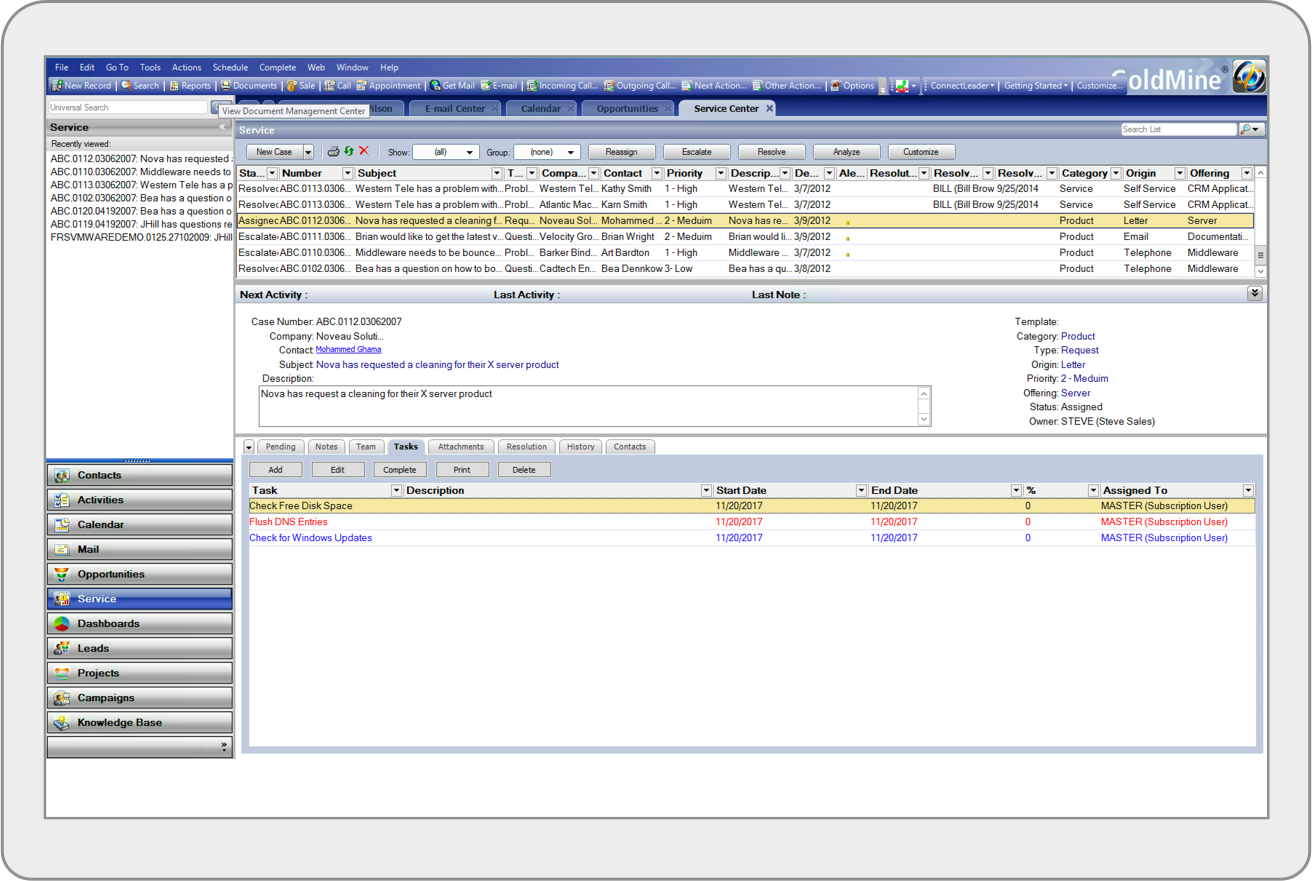Collapse the case detail pane chevron

pyautogui.click(x=1255, y=294)
